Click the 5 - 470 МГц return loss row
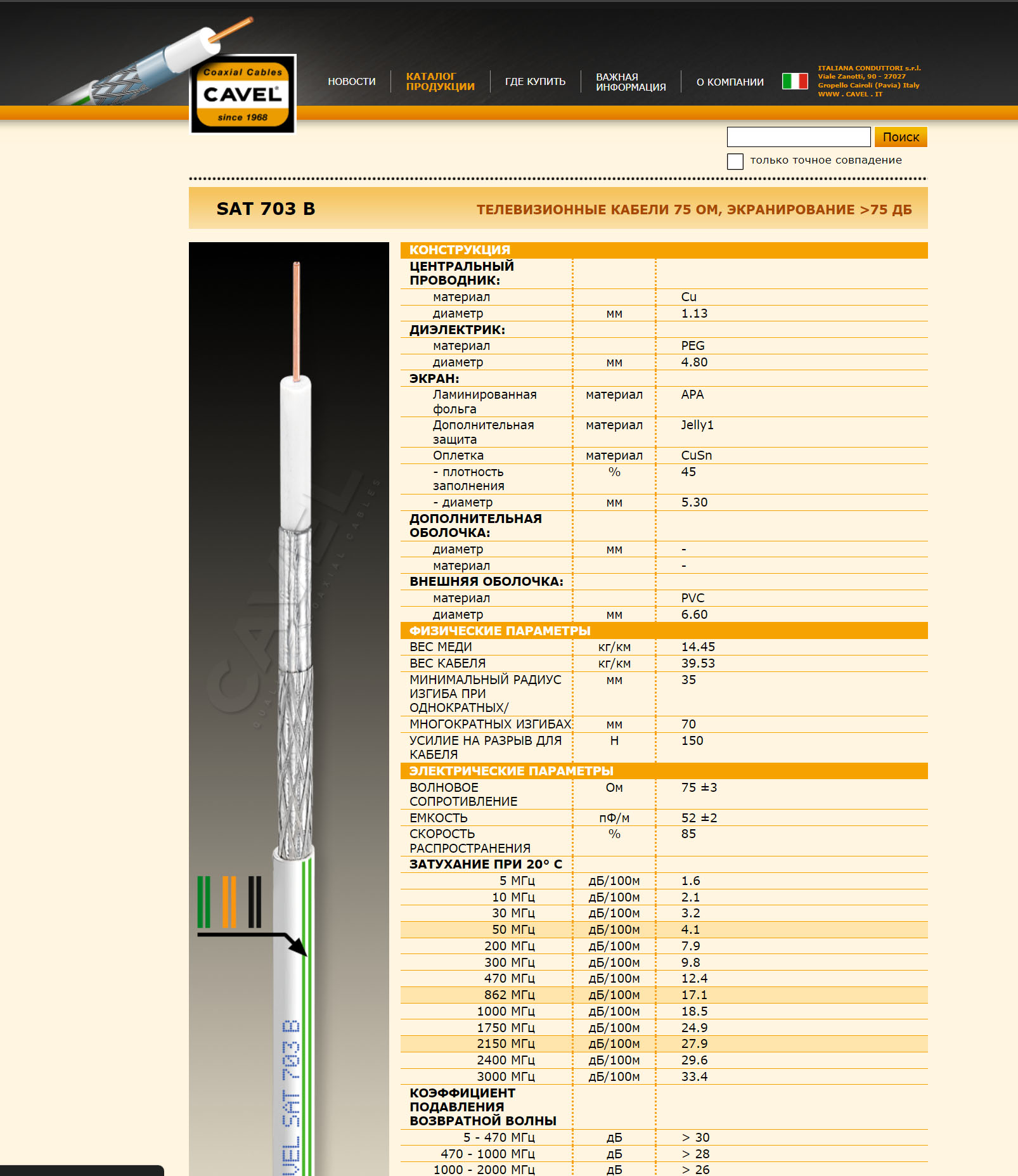The width and height of the screenshot is (1018, 1176). tap(664, 1137)
